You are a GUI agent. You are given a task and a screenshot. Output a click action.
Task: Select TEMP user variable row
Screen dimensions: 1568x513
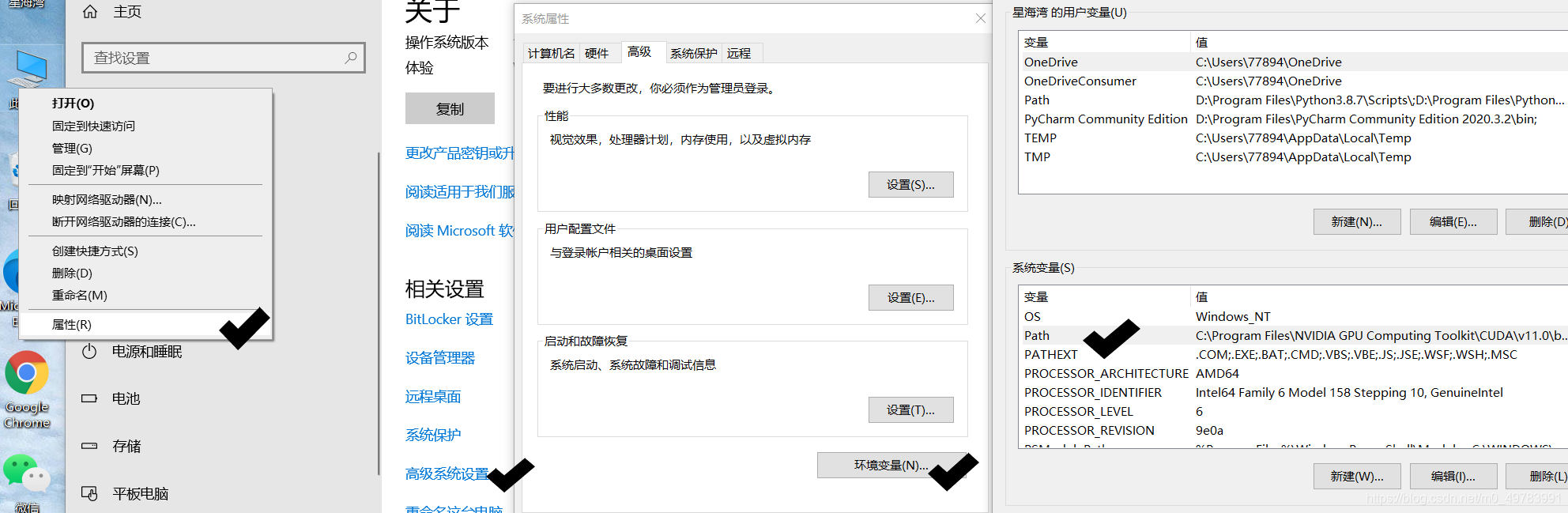(1294, 138)
